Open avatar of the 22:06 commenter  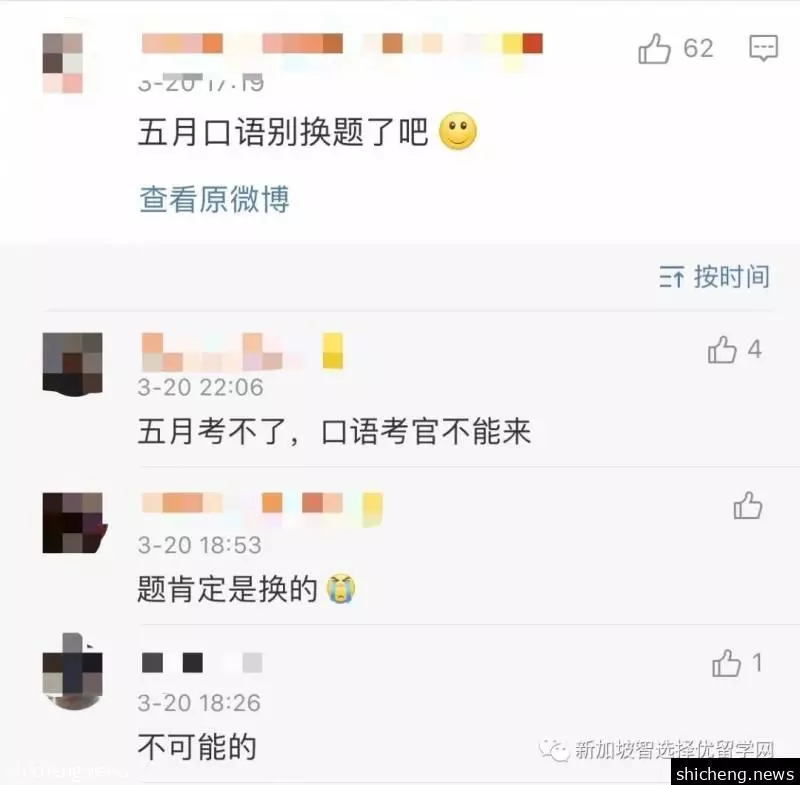point(72,364)
